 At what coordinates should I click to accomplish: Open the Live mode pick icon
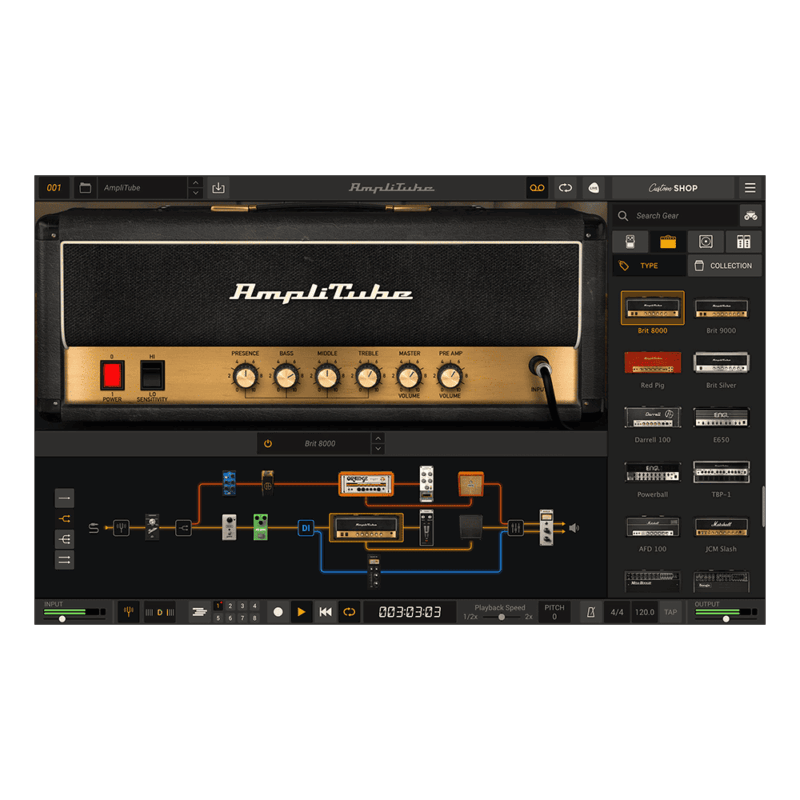pyautogui.click(x=593, y=188)
